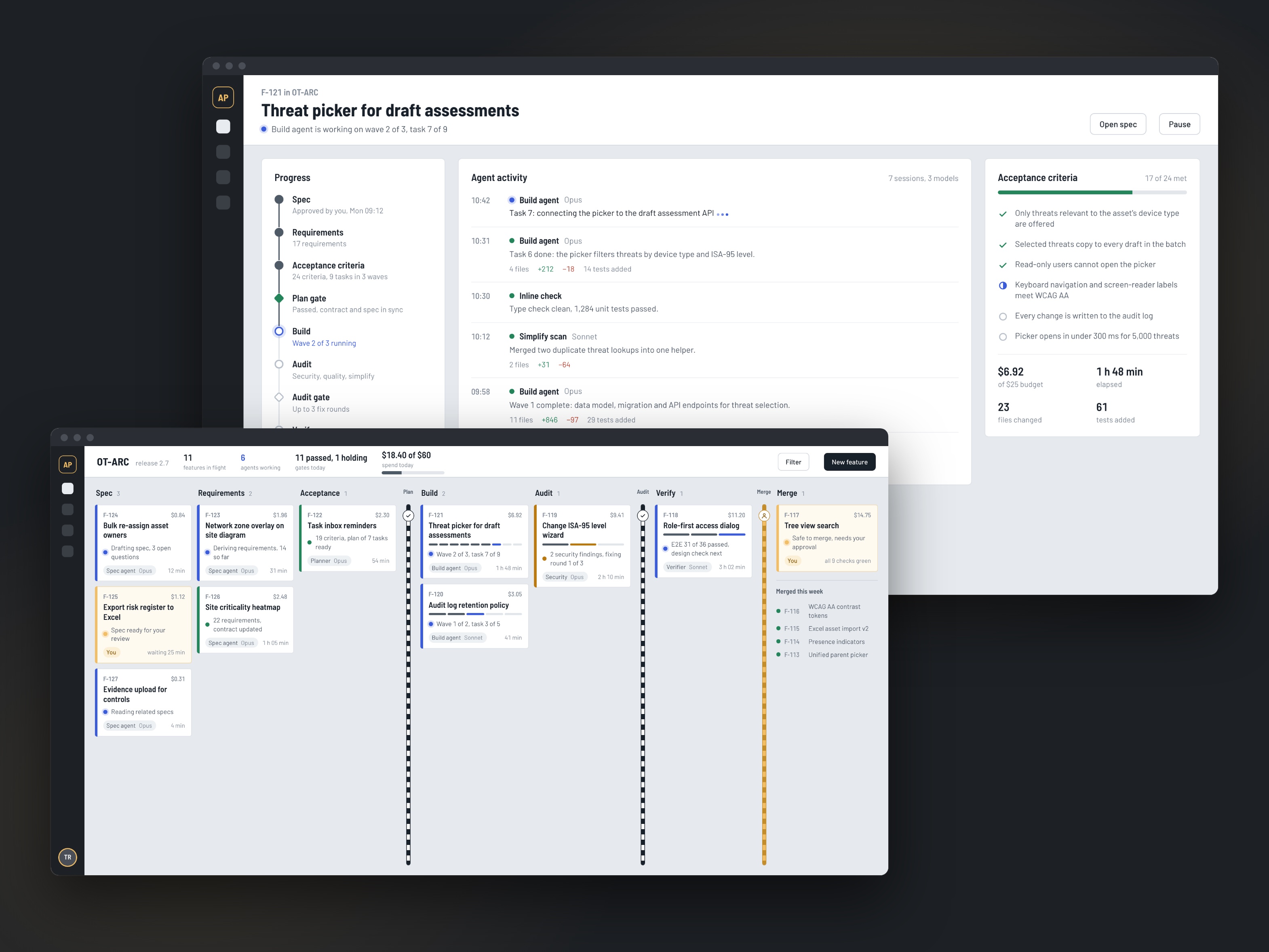Select the Spec step dot in Progress

click(279, 200)
